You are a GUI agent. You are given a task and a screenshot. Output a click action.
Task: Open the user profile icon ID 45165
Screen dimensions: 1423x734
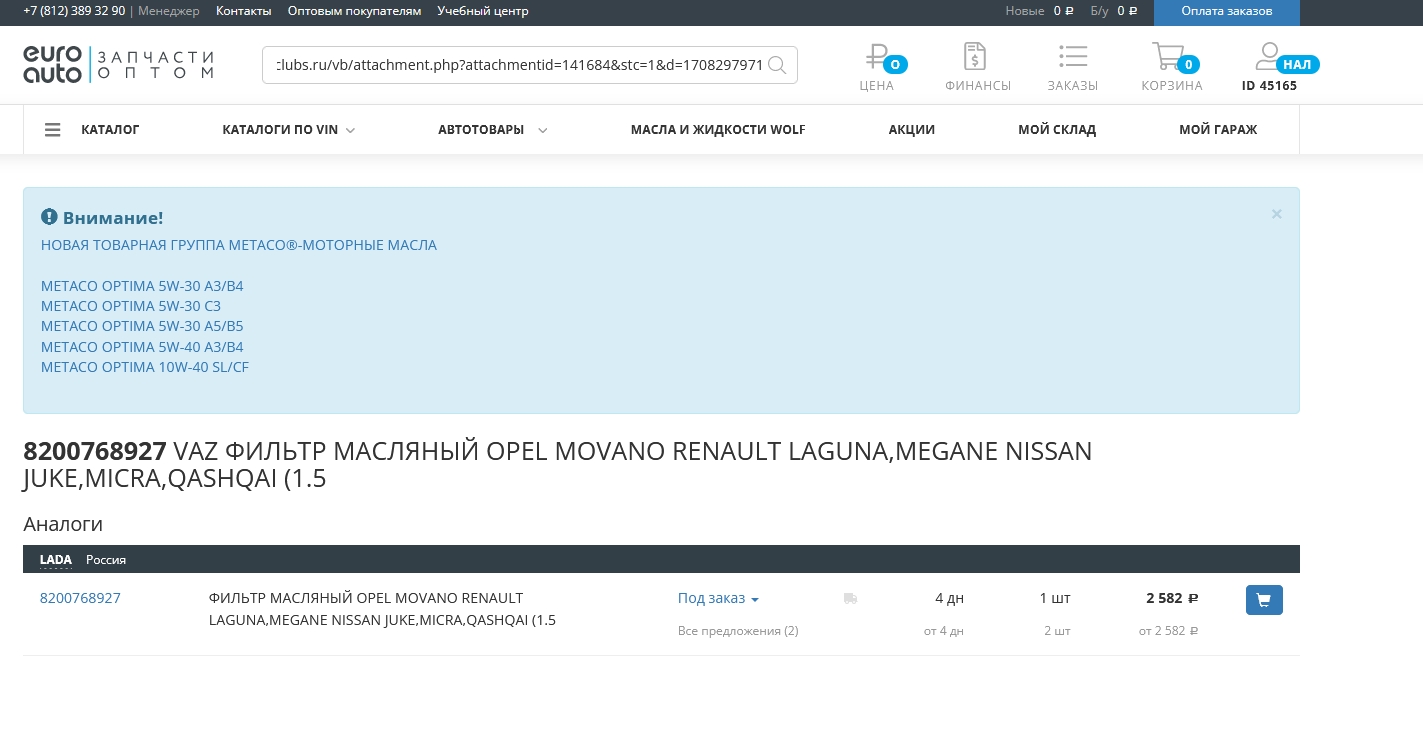pyautogui.click(x=1269, y=54)
